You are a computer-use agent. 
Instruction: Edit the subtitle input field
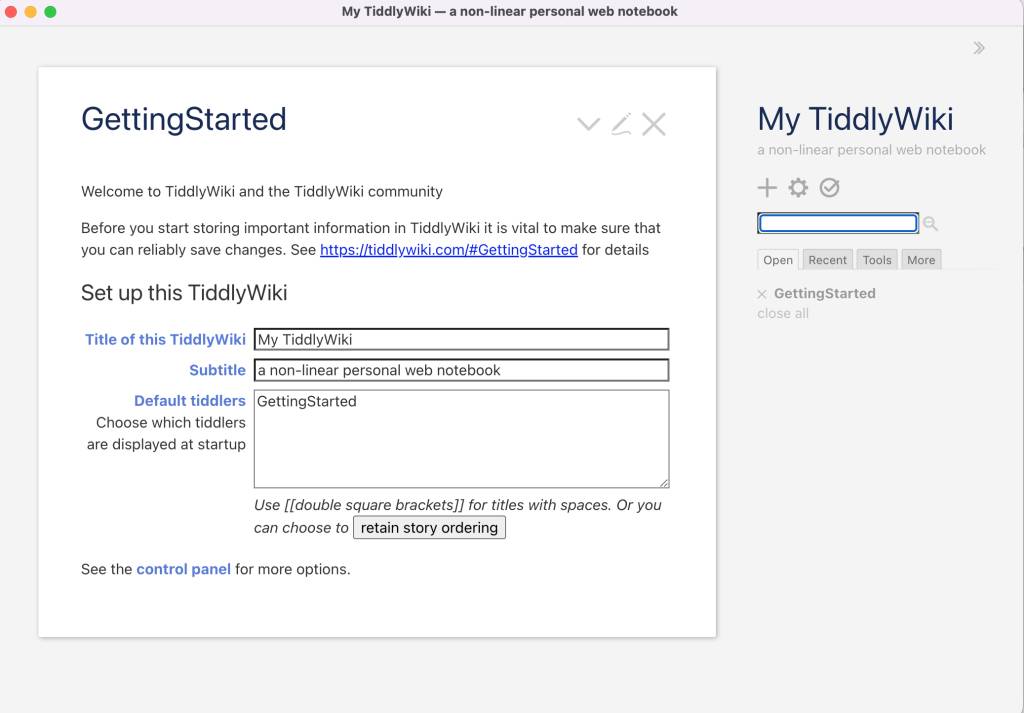(462, 370)
